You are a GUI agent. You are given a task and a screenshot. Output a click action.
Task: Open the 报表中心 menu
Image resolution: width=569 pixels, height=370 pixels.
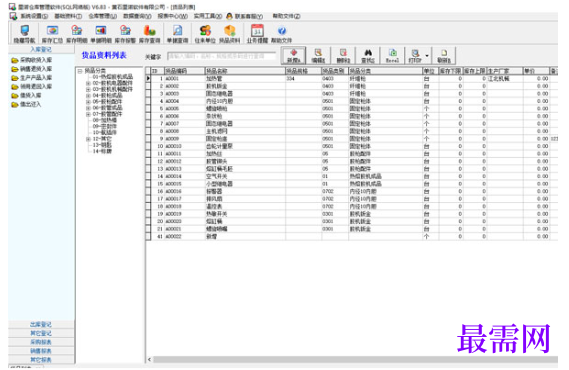click(x=172, y=16)
